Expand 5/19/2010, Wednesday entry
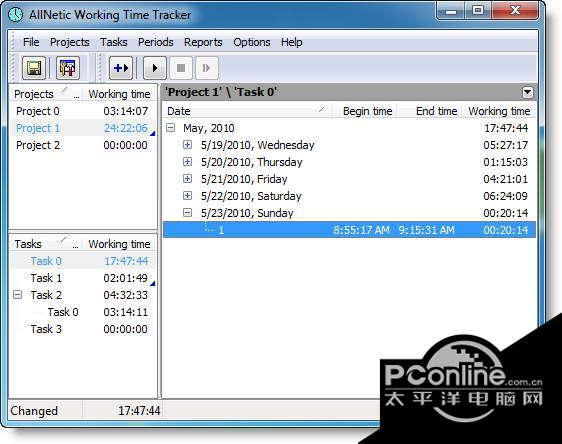The height and width of the screenshot is (444, 562). click(x=187, y=144)
